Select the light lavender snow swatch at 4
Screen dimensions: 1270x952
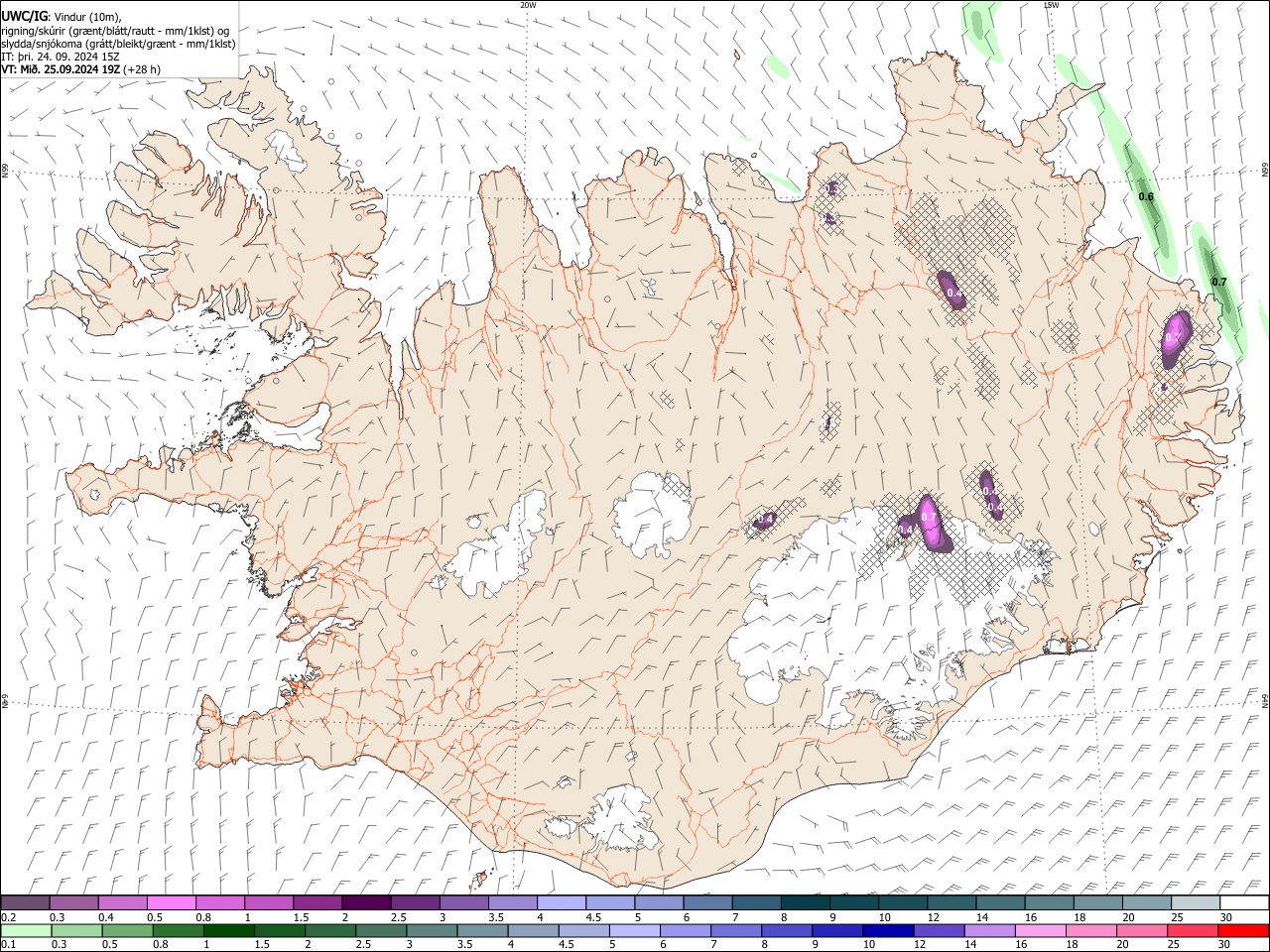click(561, 902)
